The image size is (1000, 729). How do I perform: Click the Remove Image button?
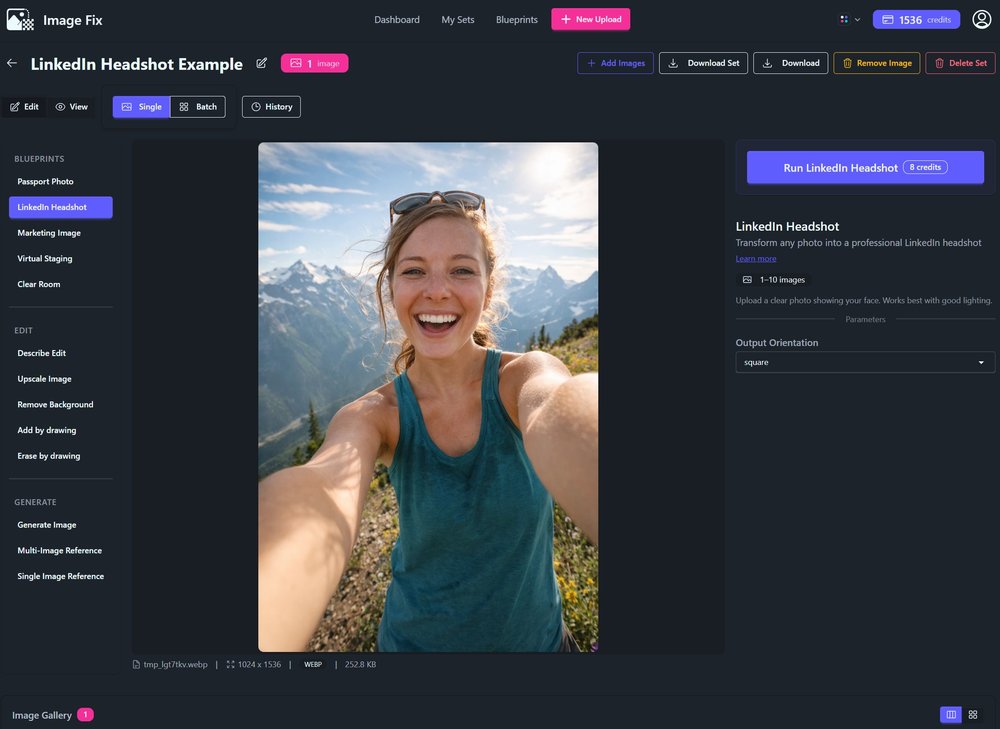coord(876,63)
